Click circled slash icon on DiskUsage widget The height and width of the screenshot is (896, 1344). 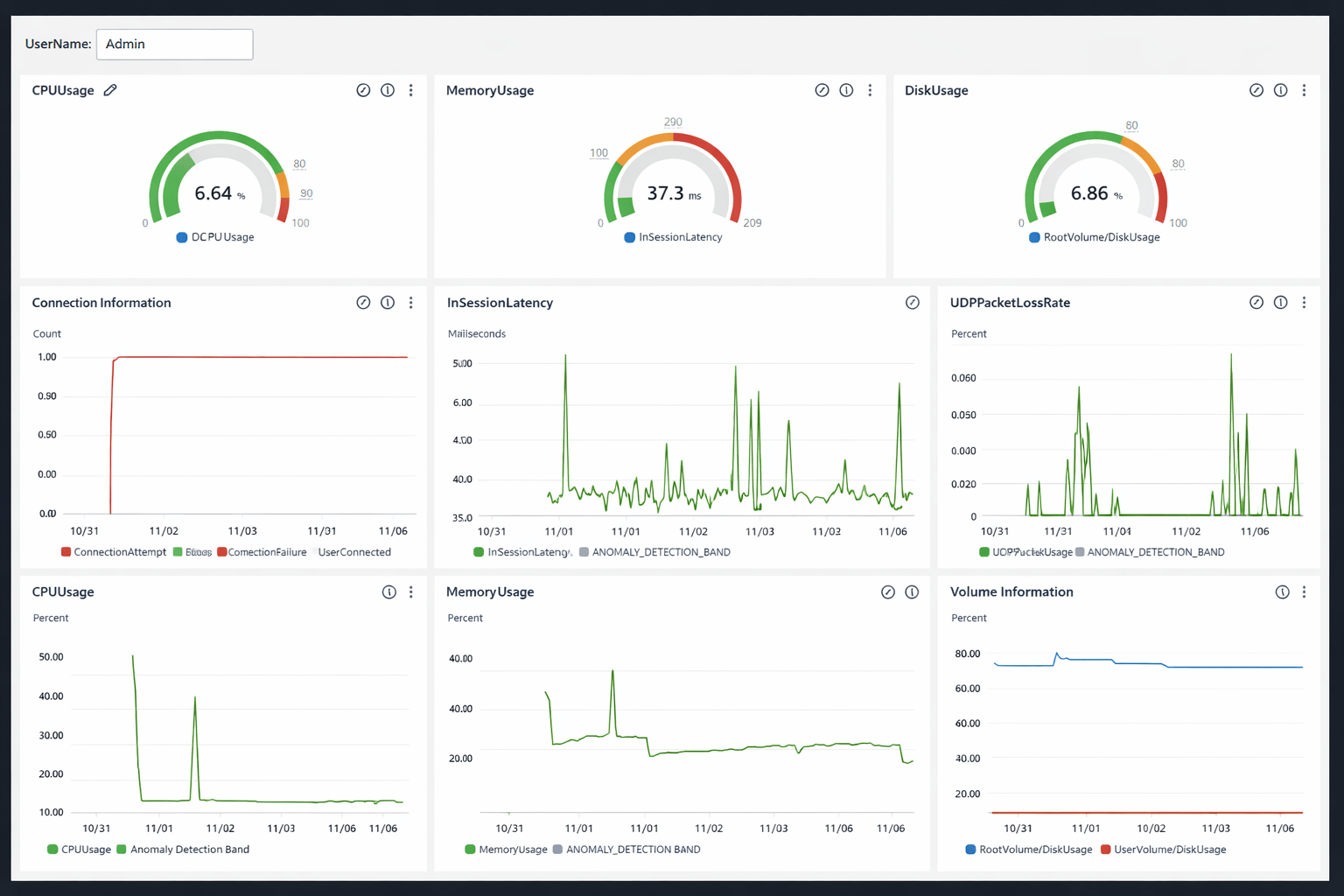click(x=1256, y=90)
